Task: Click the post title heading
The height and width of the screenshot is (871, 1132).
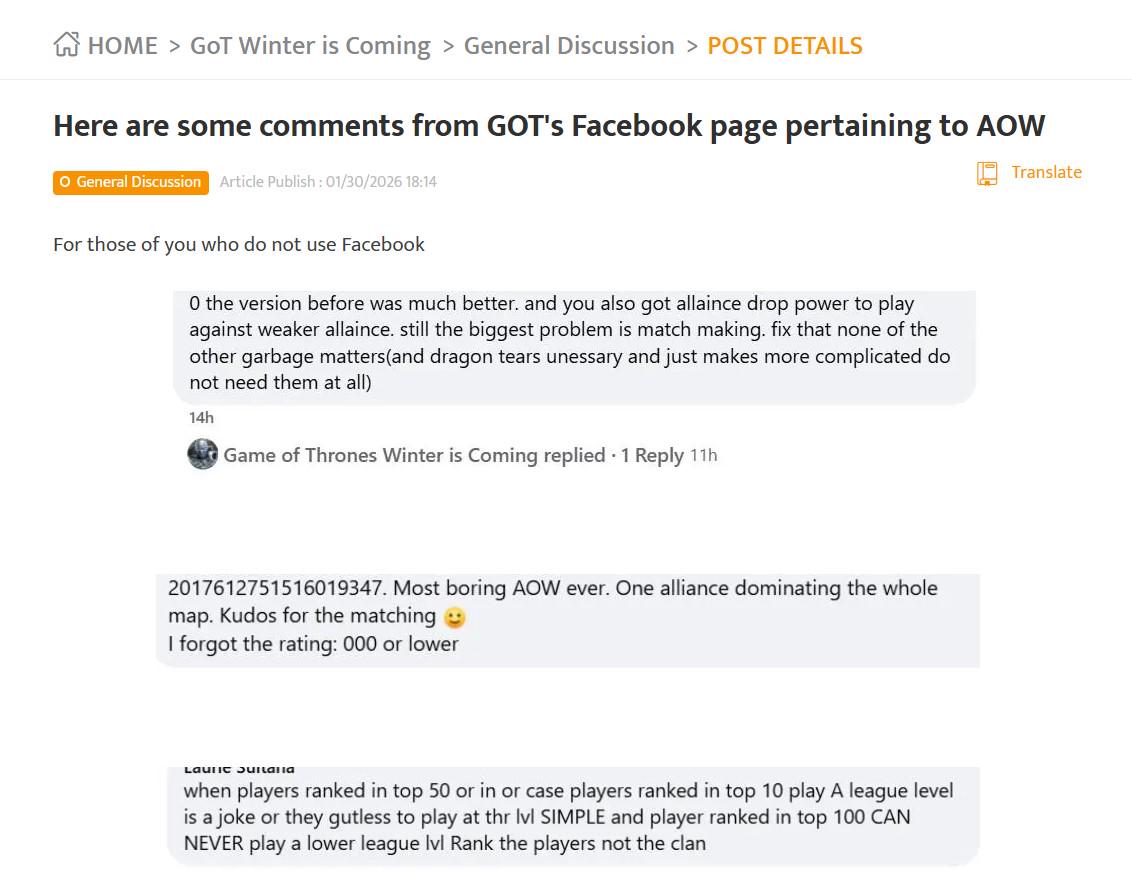Action: (x=548, y=126)
